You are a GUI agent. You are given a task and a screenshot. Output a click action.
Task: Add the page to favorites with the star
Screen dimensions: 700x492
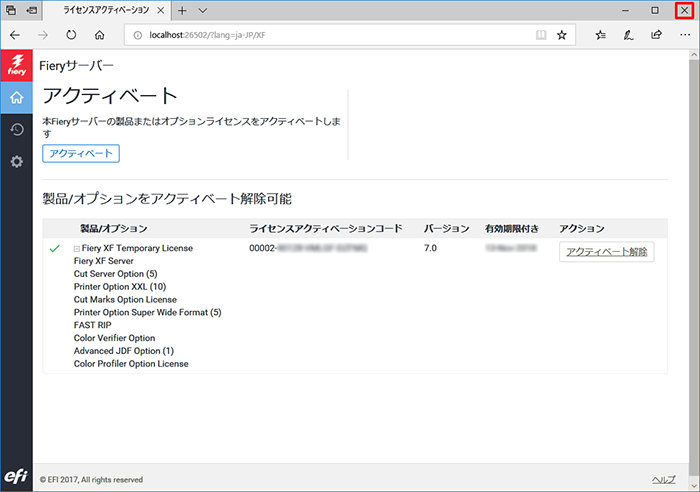562,35
